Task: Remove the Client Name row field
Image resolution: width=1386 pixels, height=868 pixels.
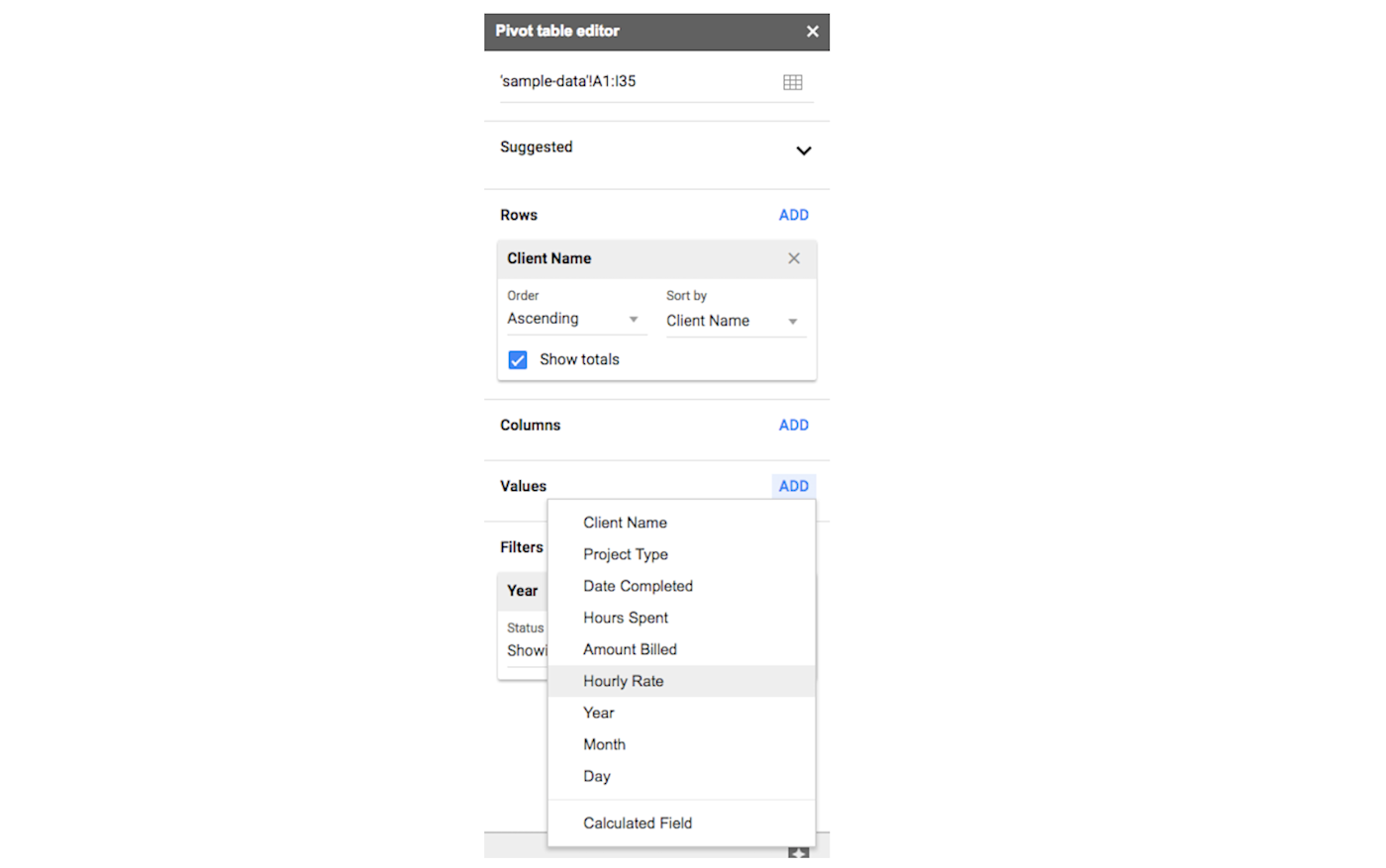Action: [x=794, y=258]
